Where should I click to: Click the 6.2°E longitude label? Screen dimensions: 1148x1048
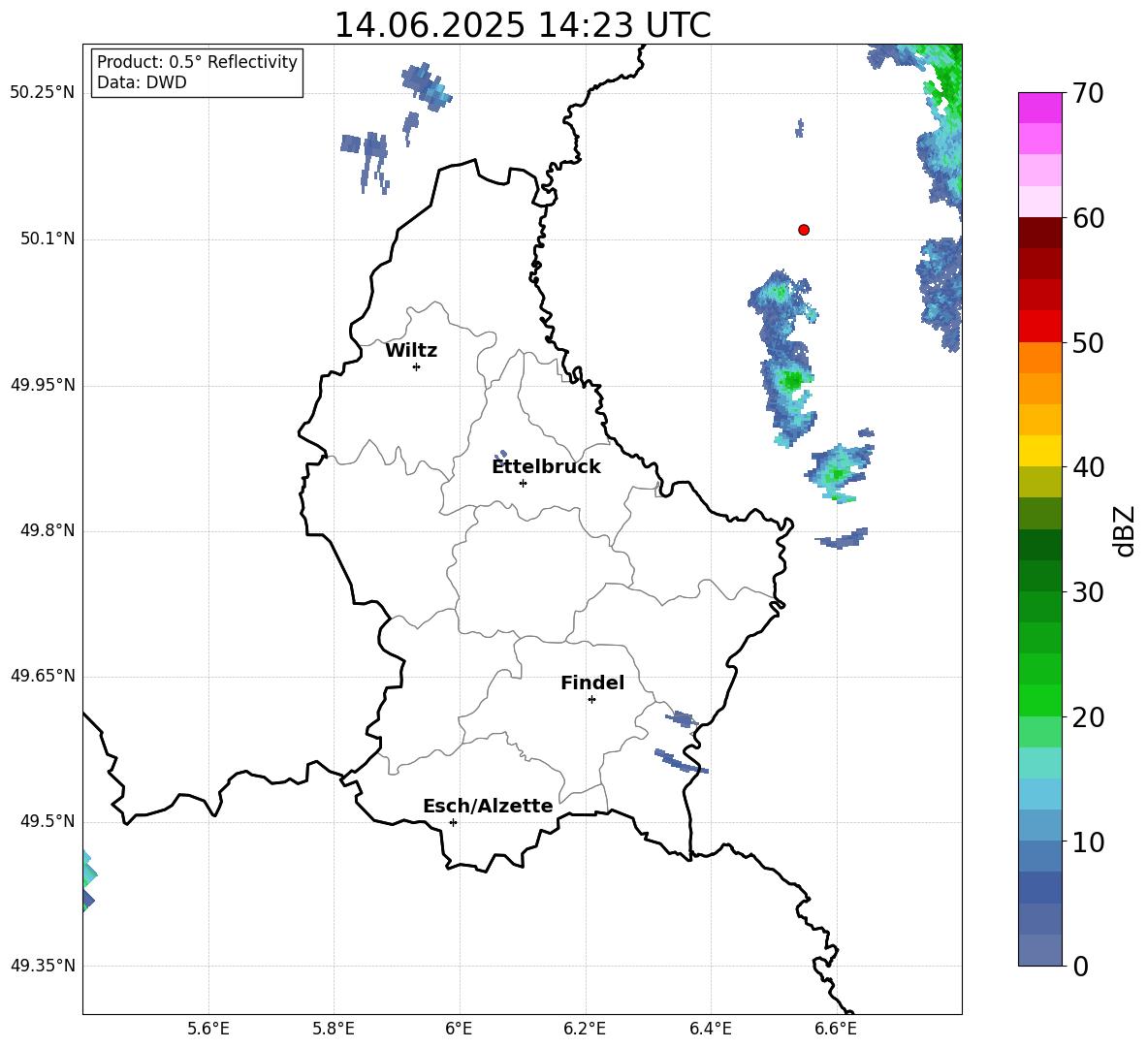[585, 1029]
